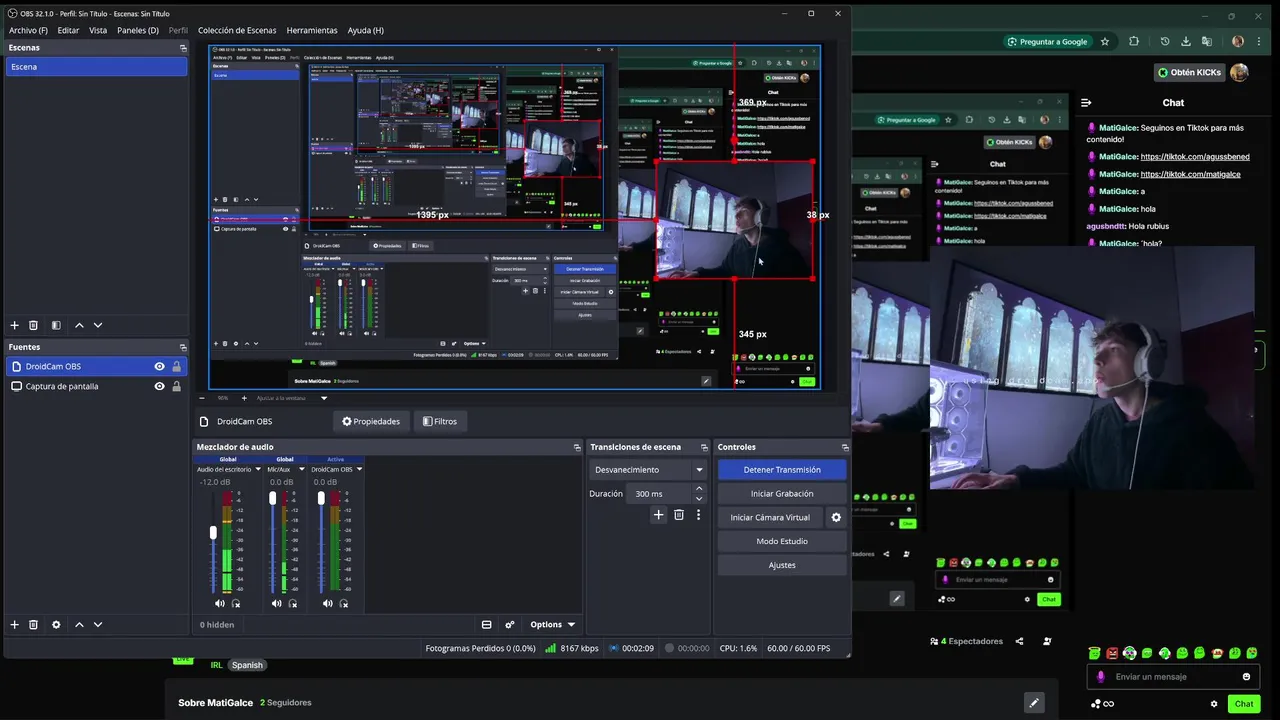The height and width of the screenshot is (720, 1280).
Task: Pop out the Escenas dock
Action: [x=183, y=47]
